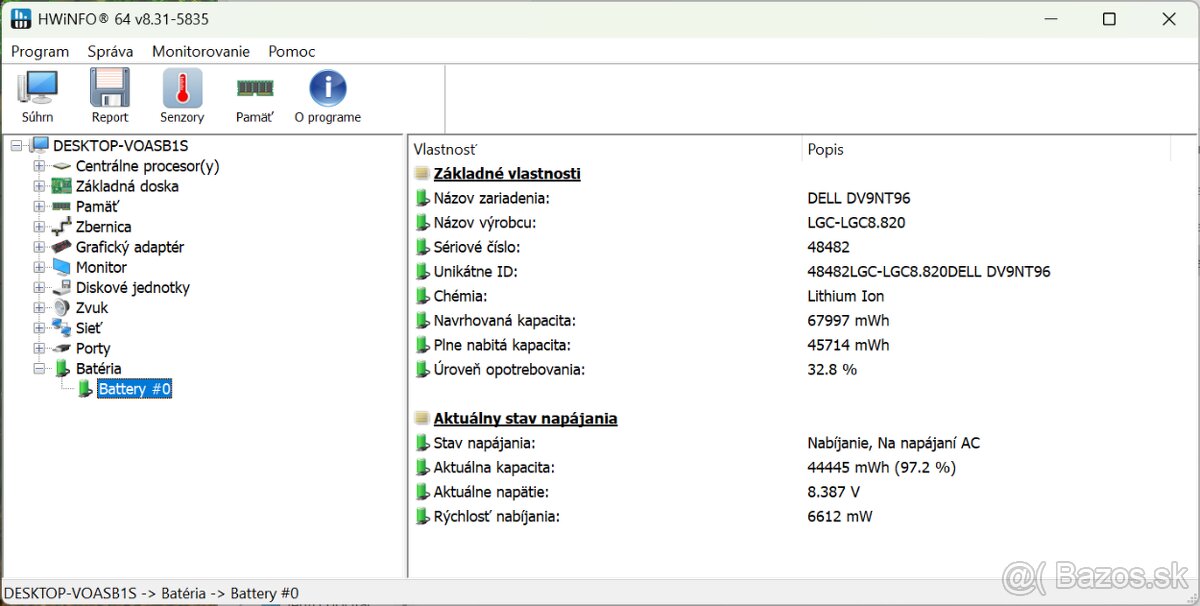Select the Grafický adaptér icon
The image size is (1200, 606).
point(60,247)
